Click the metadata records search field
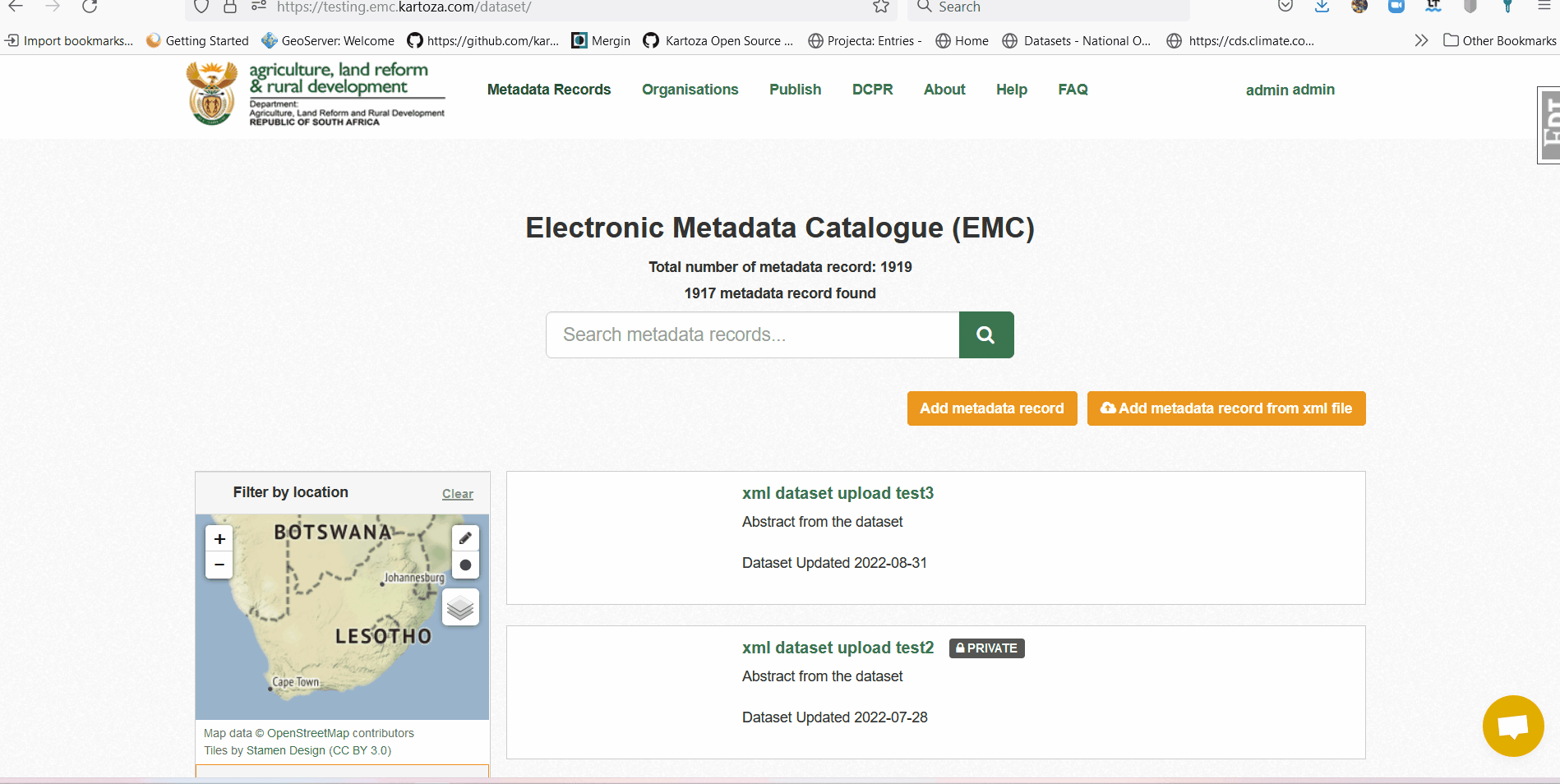Image resolution: width=1560 pixels, height=784 pixels. pos(751,334)
